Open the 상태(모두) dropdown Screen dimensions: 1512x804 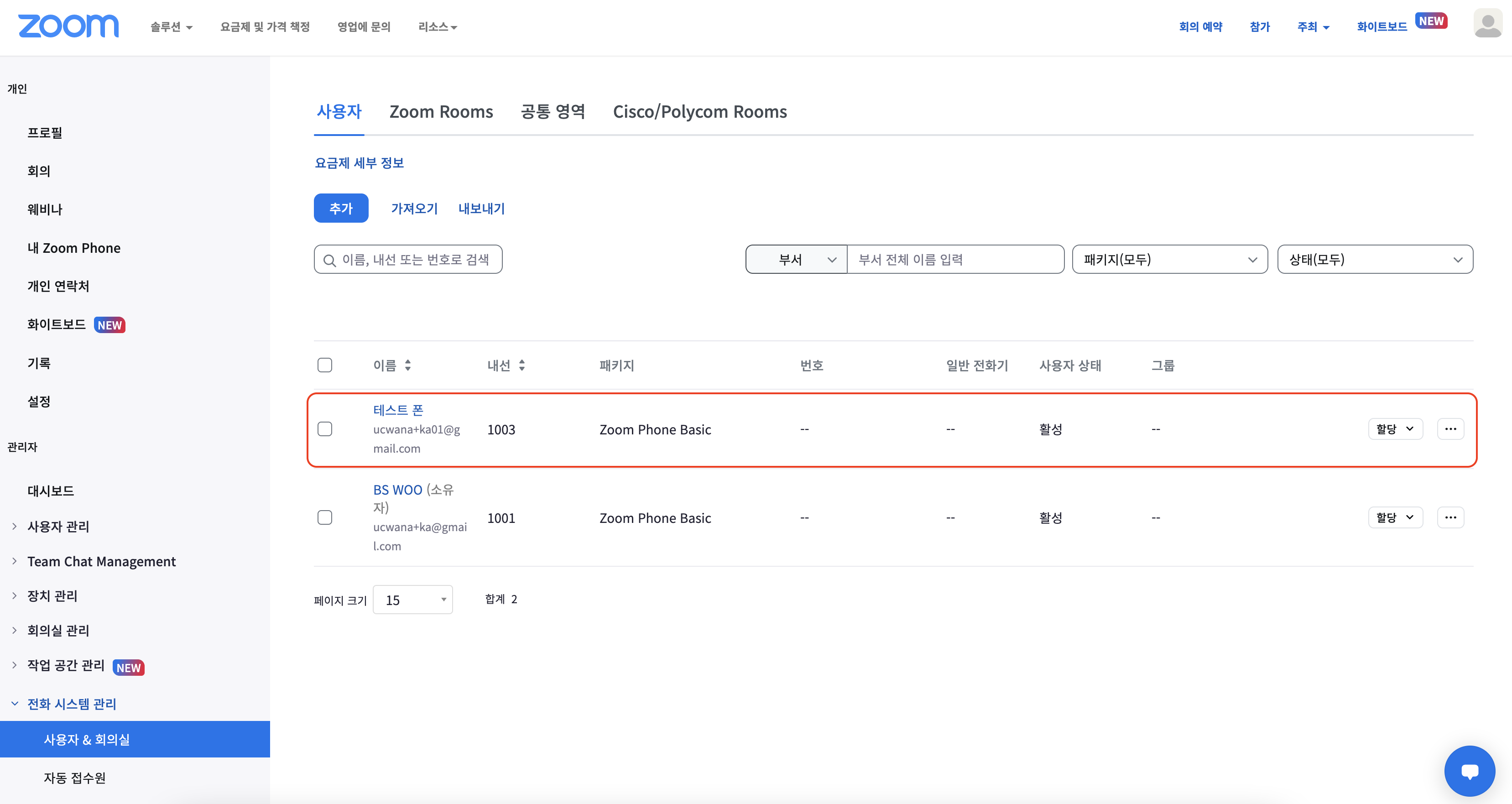coord(1375,259)
